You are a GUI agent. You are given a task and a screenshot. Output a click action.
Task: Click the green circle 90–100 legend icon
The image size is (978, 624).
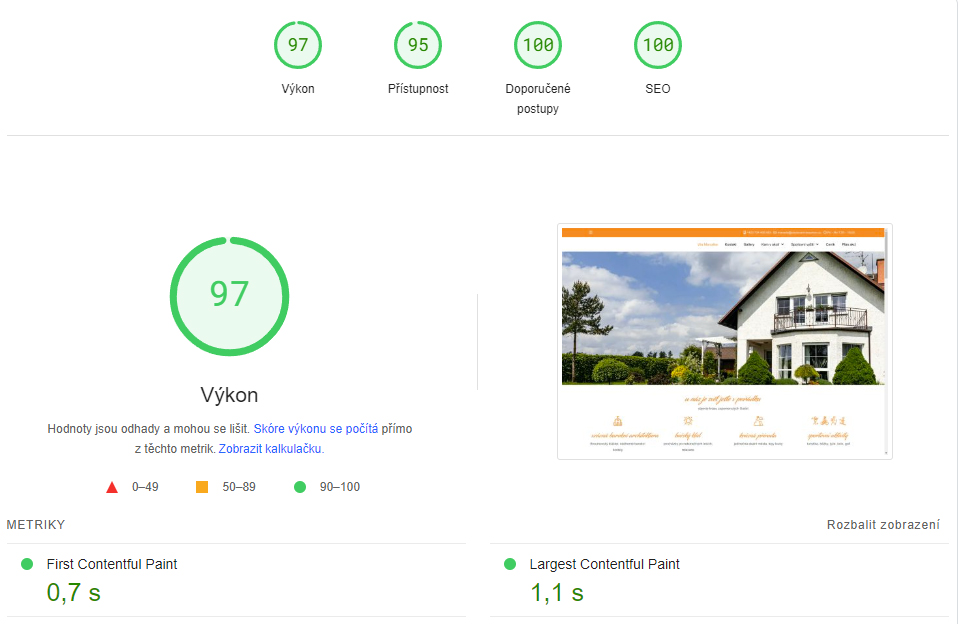tap(299, 487)
